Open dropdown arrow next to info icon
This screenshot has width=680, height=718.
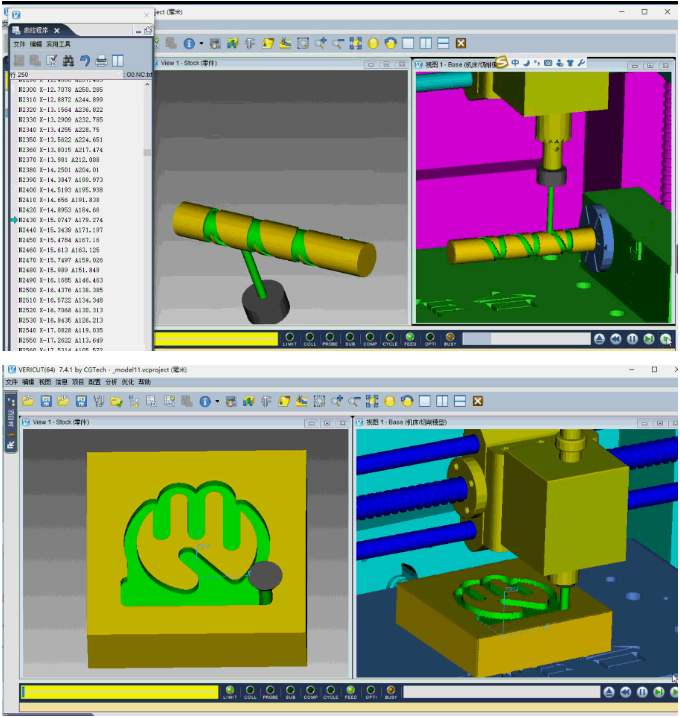(217, 401)
